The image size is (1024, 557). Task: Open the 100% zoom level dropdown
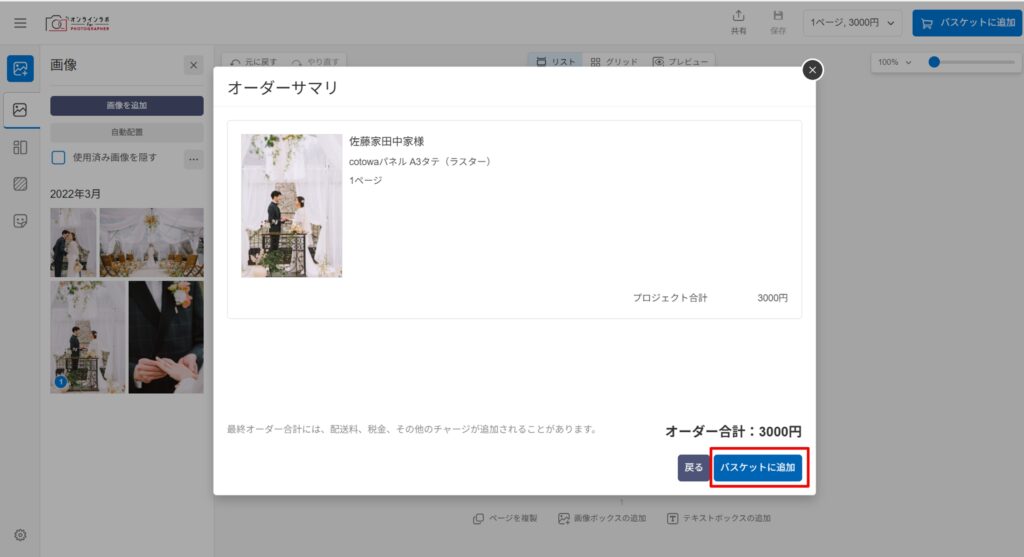click(x=895, y=62)
